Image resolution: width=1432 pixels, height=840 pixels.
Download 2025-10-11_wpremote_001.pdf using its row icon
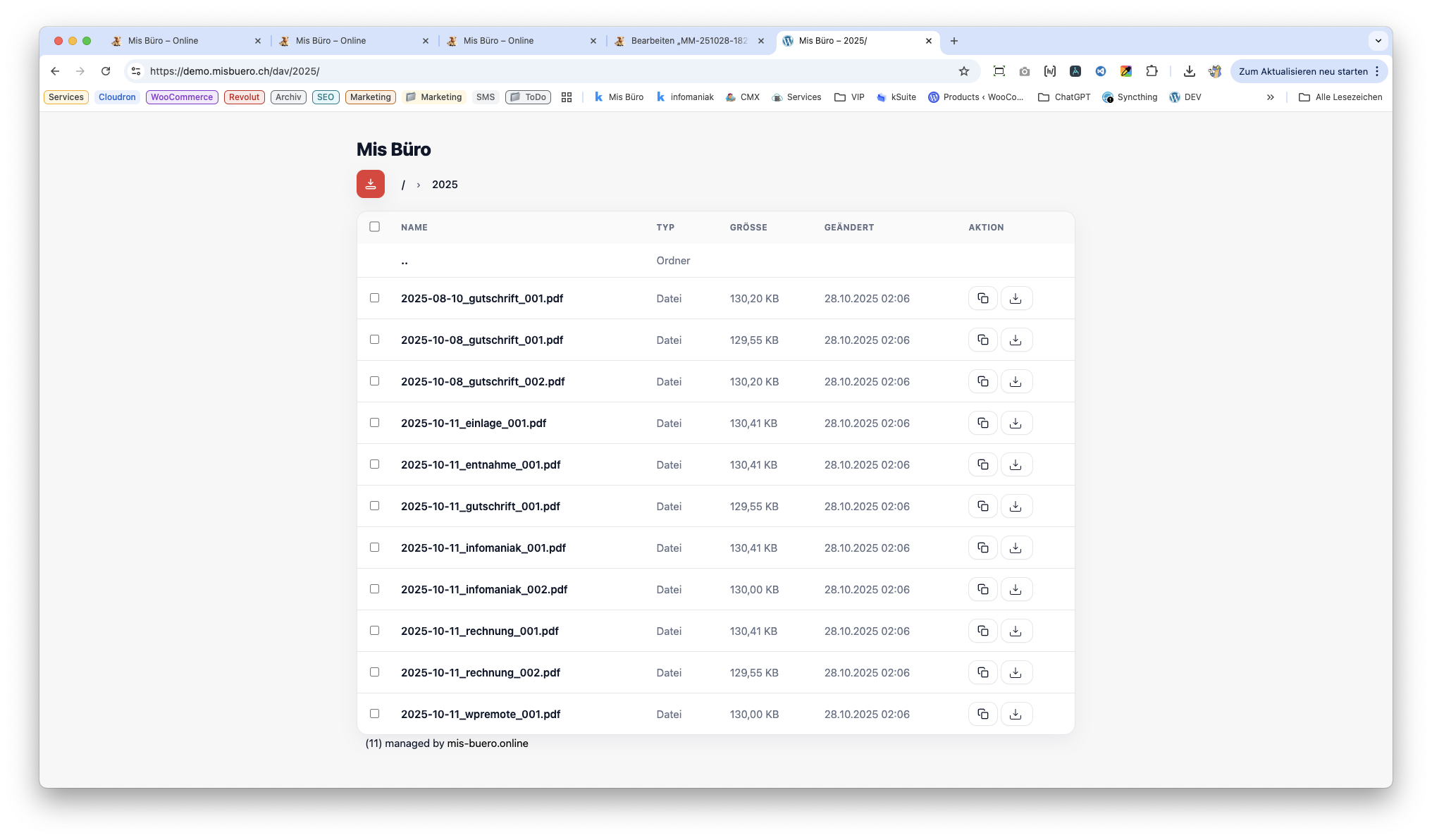(x=1016, y=714)
